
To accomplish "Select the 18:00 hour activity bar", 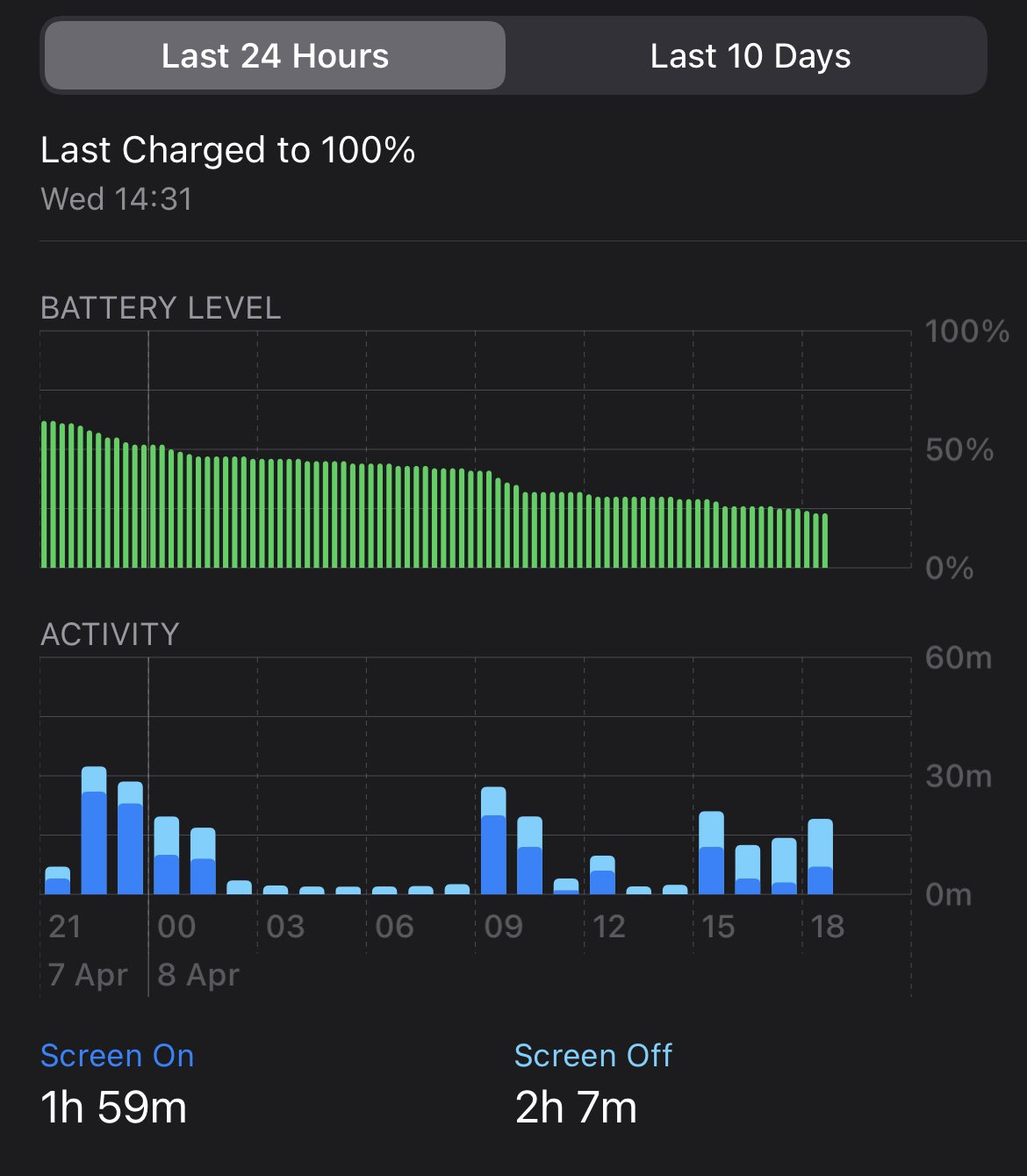I will click(820, 857).
